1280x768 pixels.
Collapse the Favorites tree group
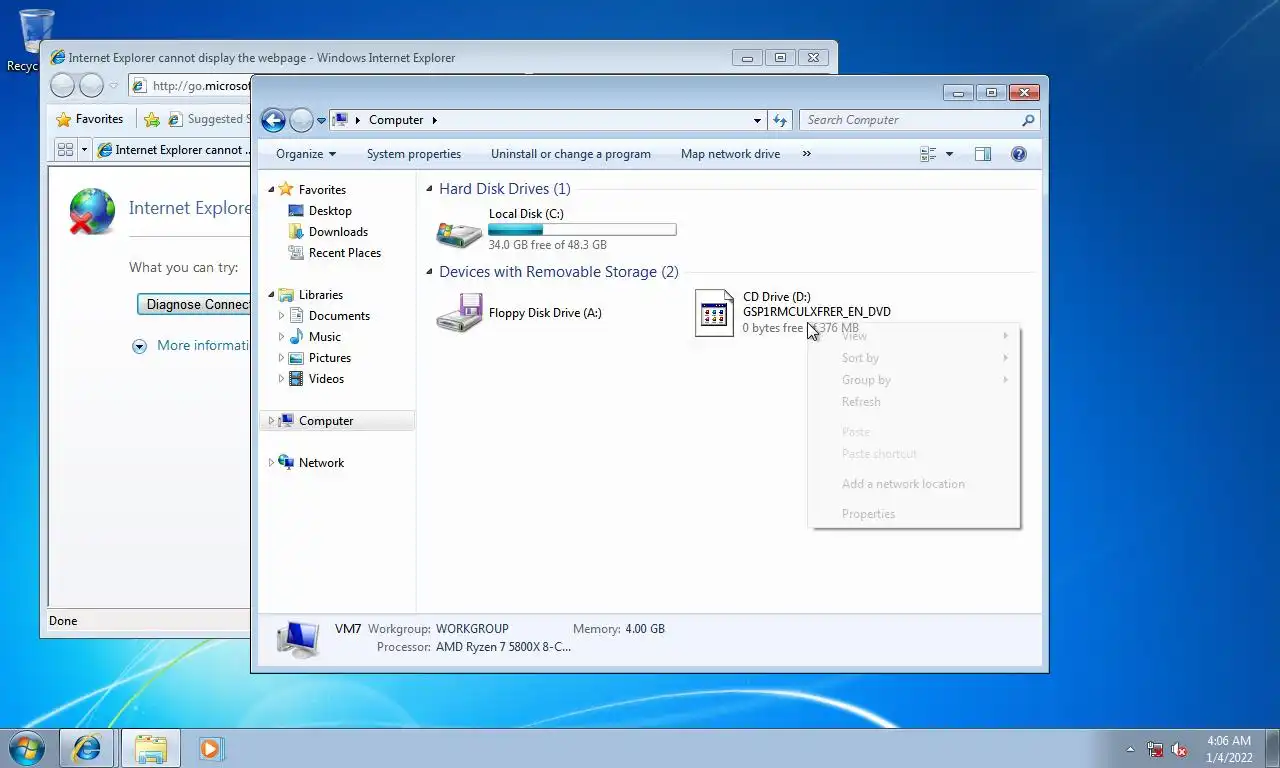click(x=271, y=189)
